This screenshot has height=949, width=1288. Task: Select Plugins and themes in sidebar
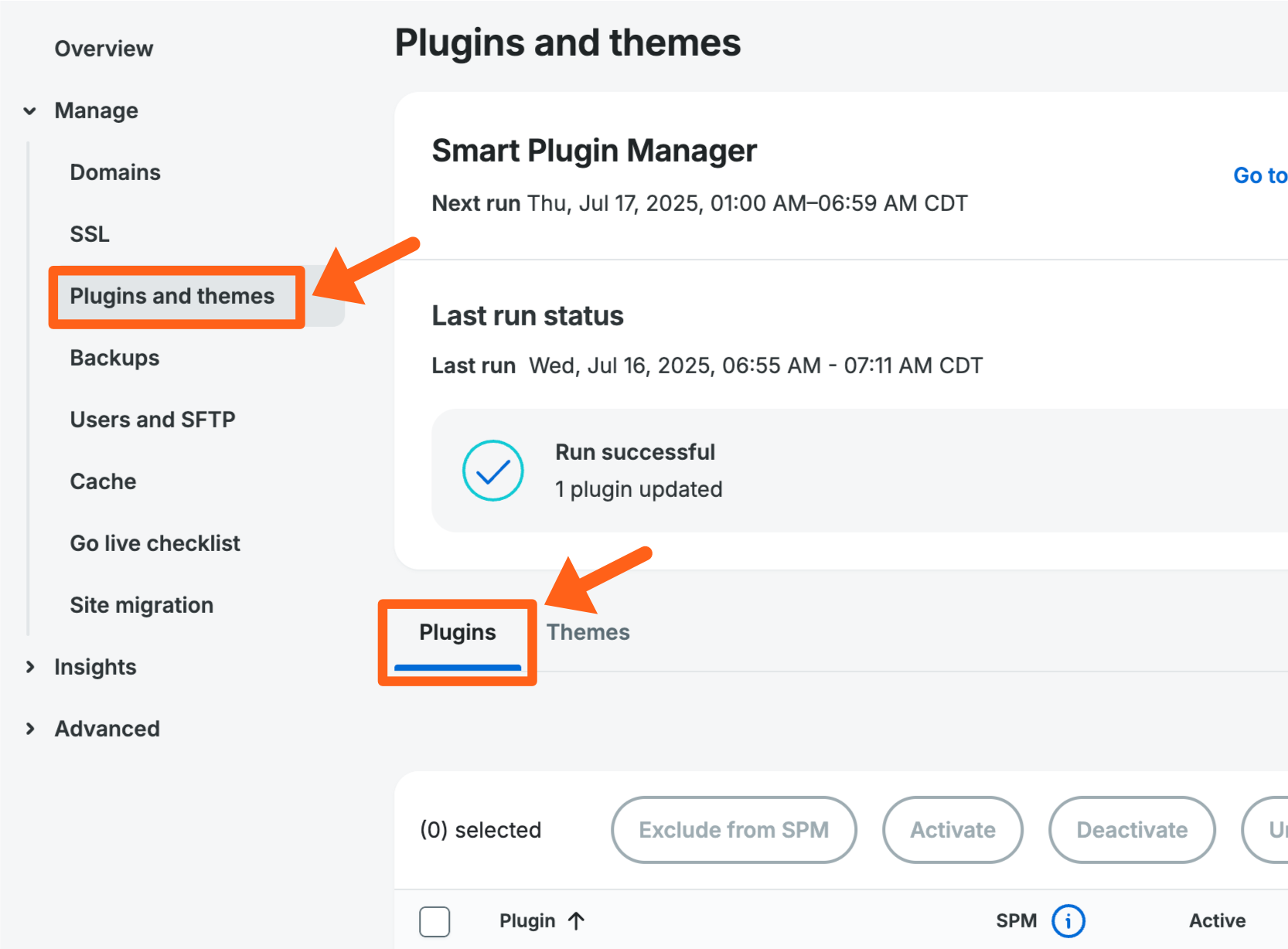(x=172, y=296)
